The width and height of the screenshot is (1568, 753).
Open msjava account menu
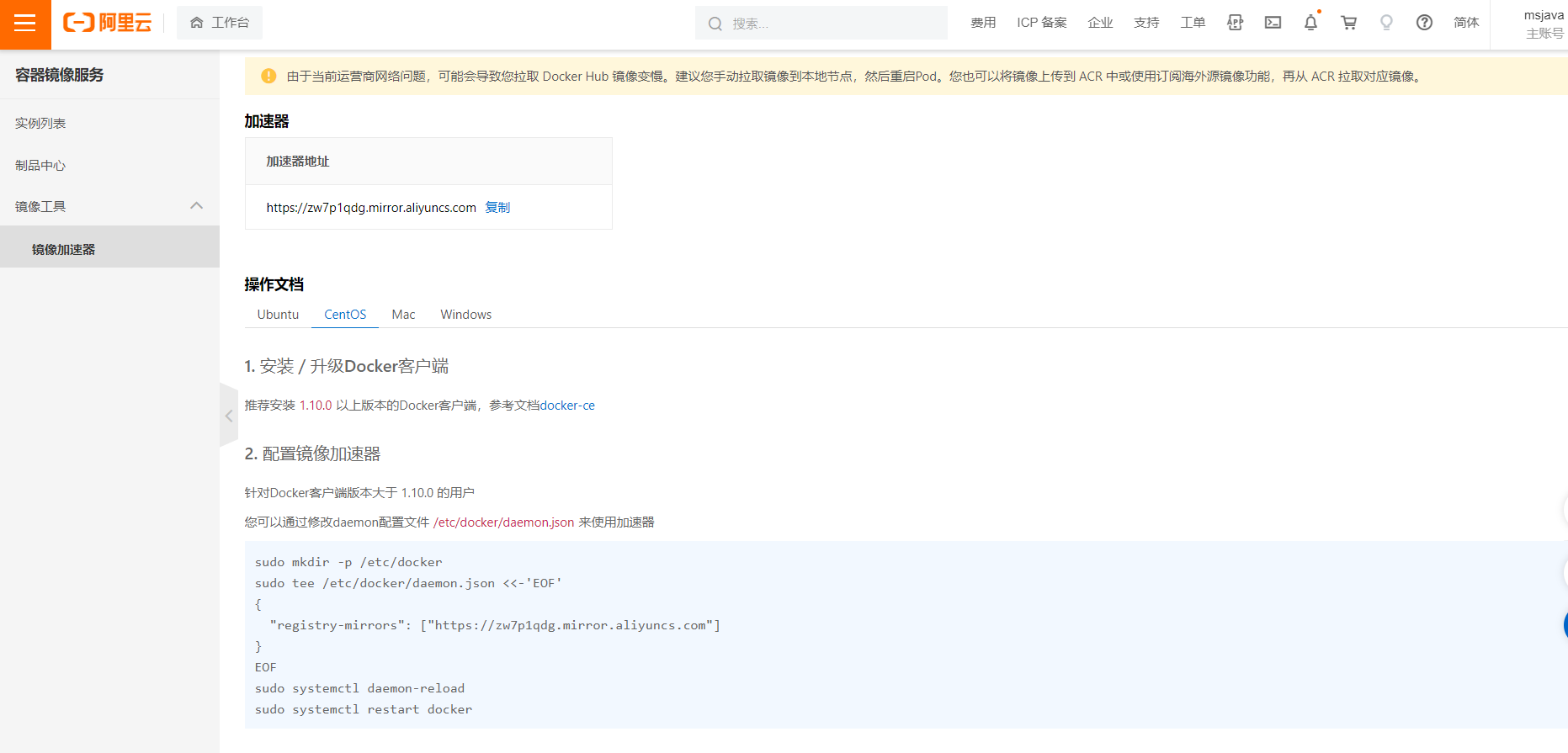tap(1543, 24)
